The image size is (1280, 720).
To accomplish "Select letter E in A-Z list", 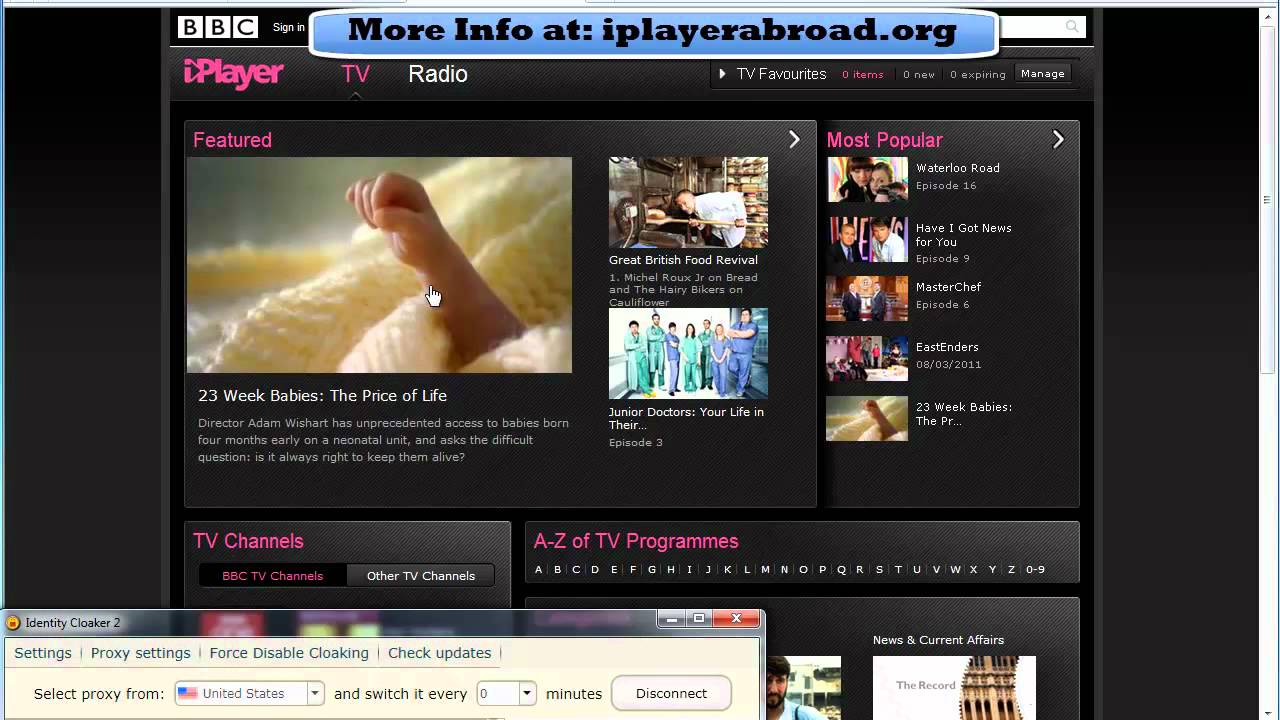I will point(614,570).
